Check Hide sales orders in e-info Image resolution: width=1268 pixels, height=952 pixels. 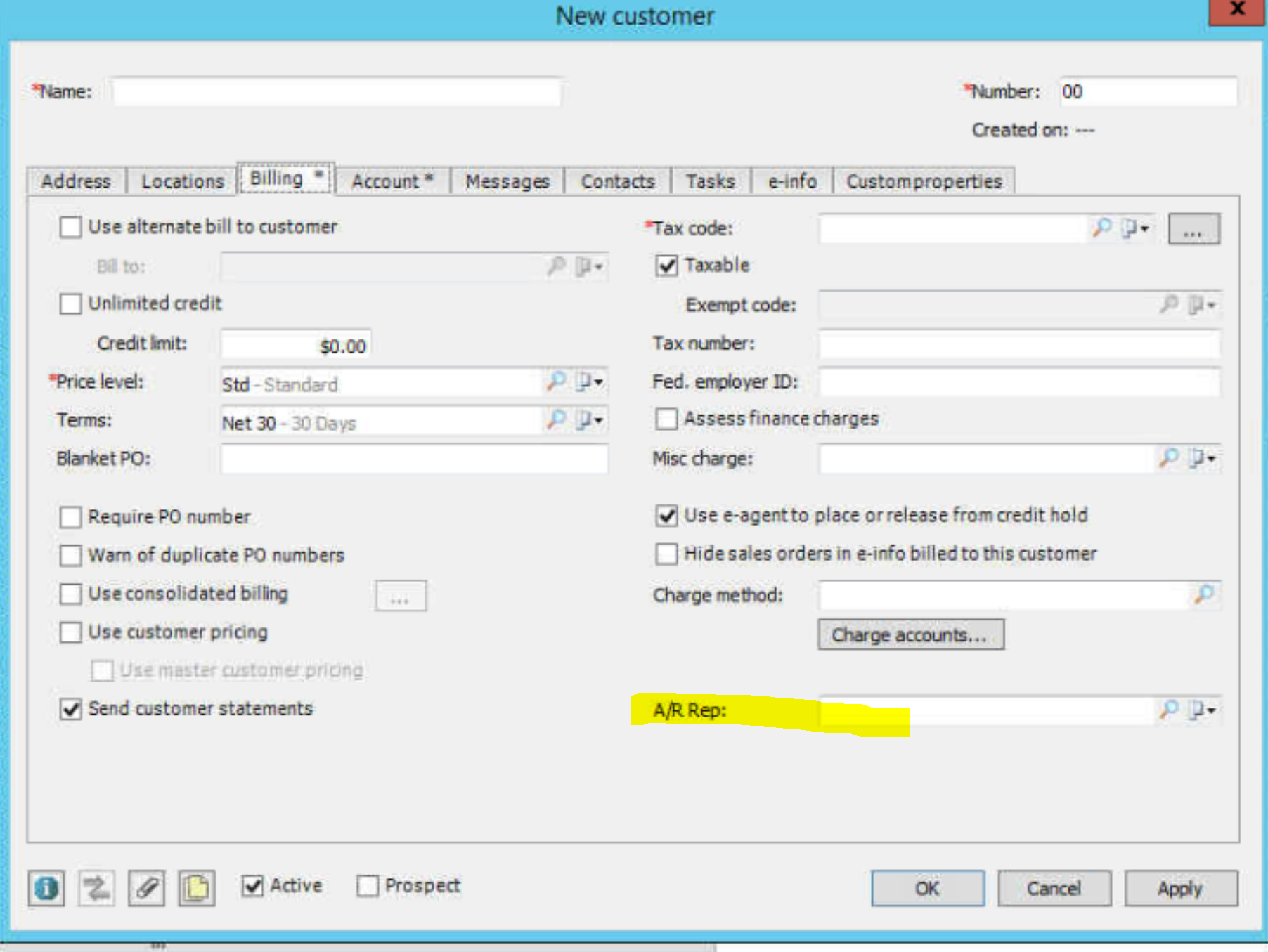coord(666,554)
